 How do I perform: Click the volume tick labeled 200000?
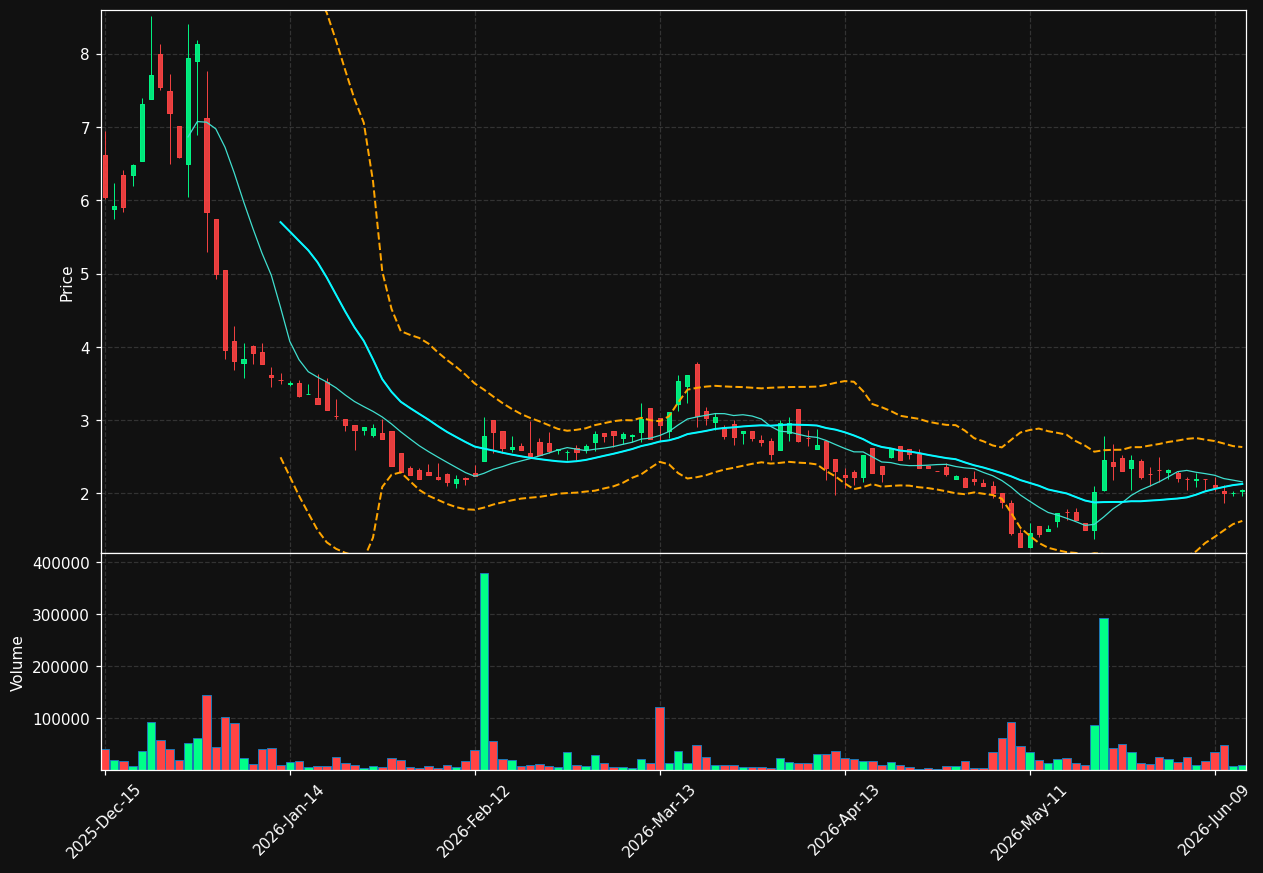point(62,667)
